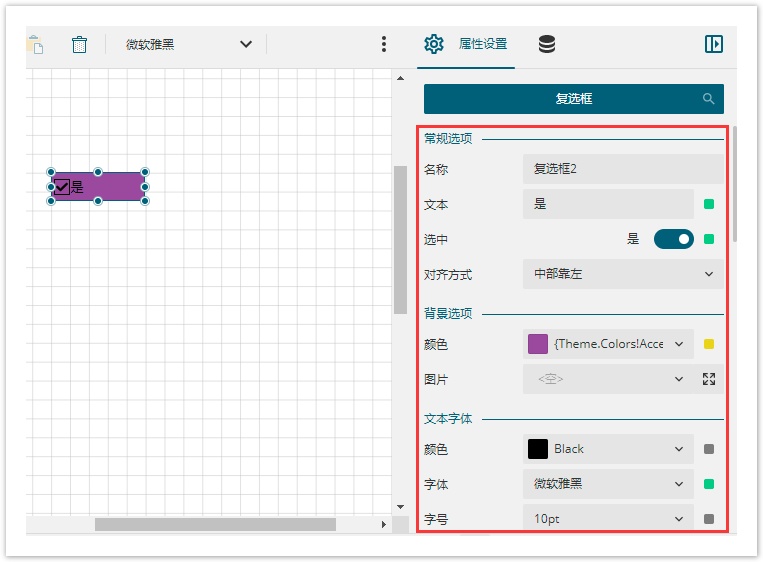
Task: Open the 对齐方式 dropdown showing 中部靠左
Action: [623, 274]
